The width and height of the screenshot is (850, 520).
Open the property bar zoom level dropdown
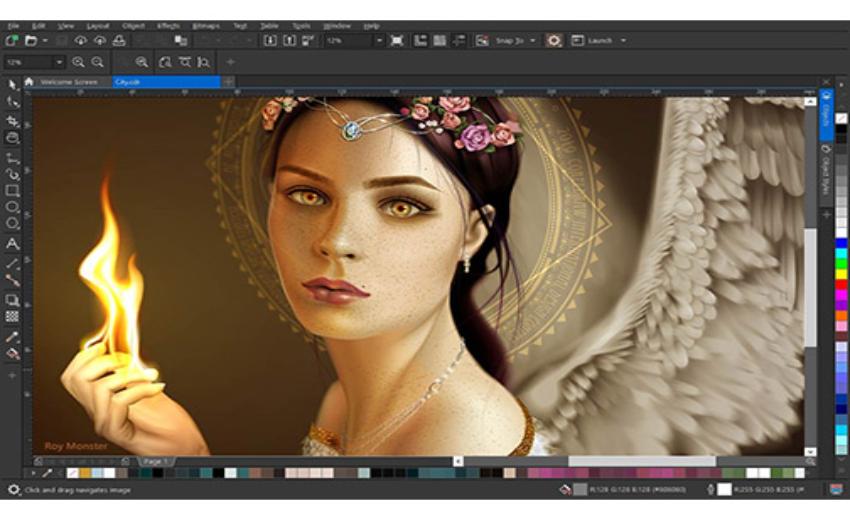click(59, 62)
